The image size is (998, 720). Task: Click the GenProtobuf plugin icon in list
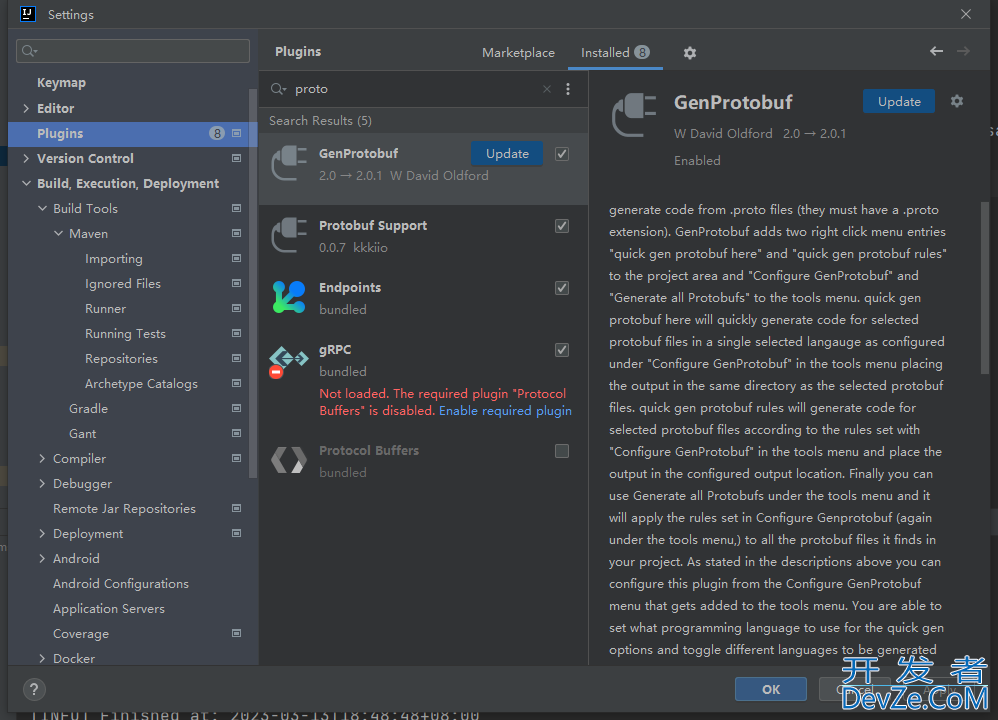[290, 164]
